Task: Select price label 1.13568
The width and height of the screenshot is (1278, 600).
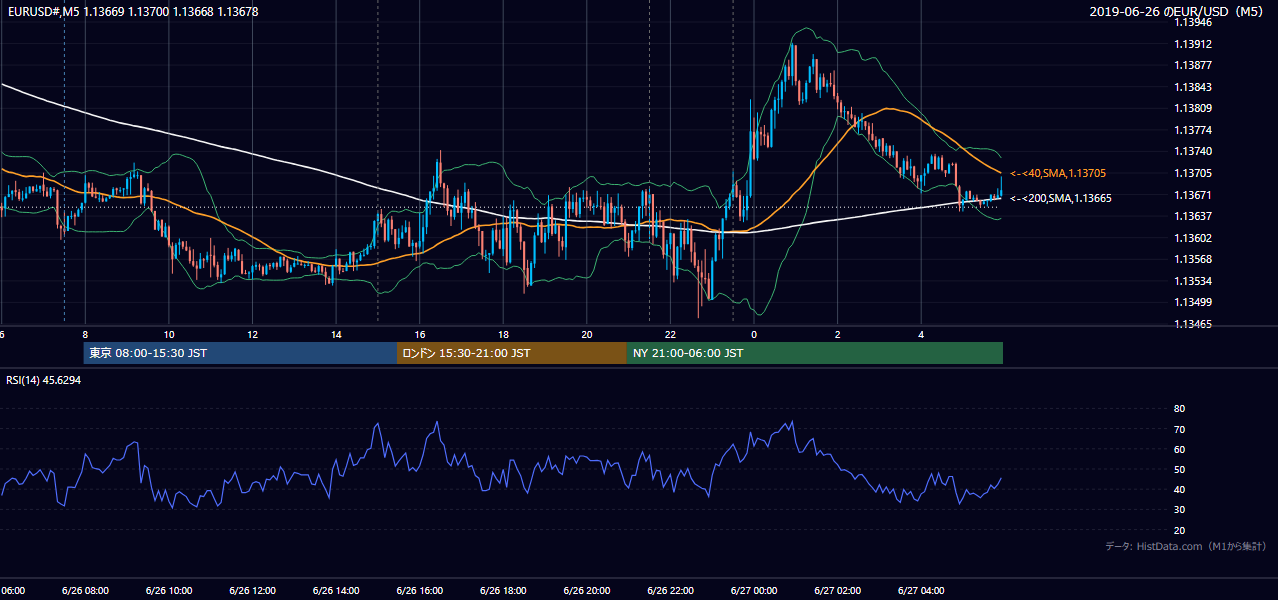Action: 1192,259
